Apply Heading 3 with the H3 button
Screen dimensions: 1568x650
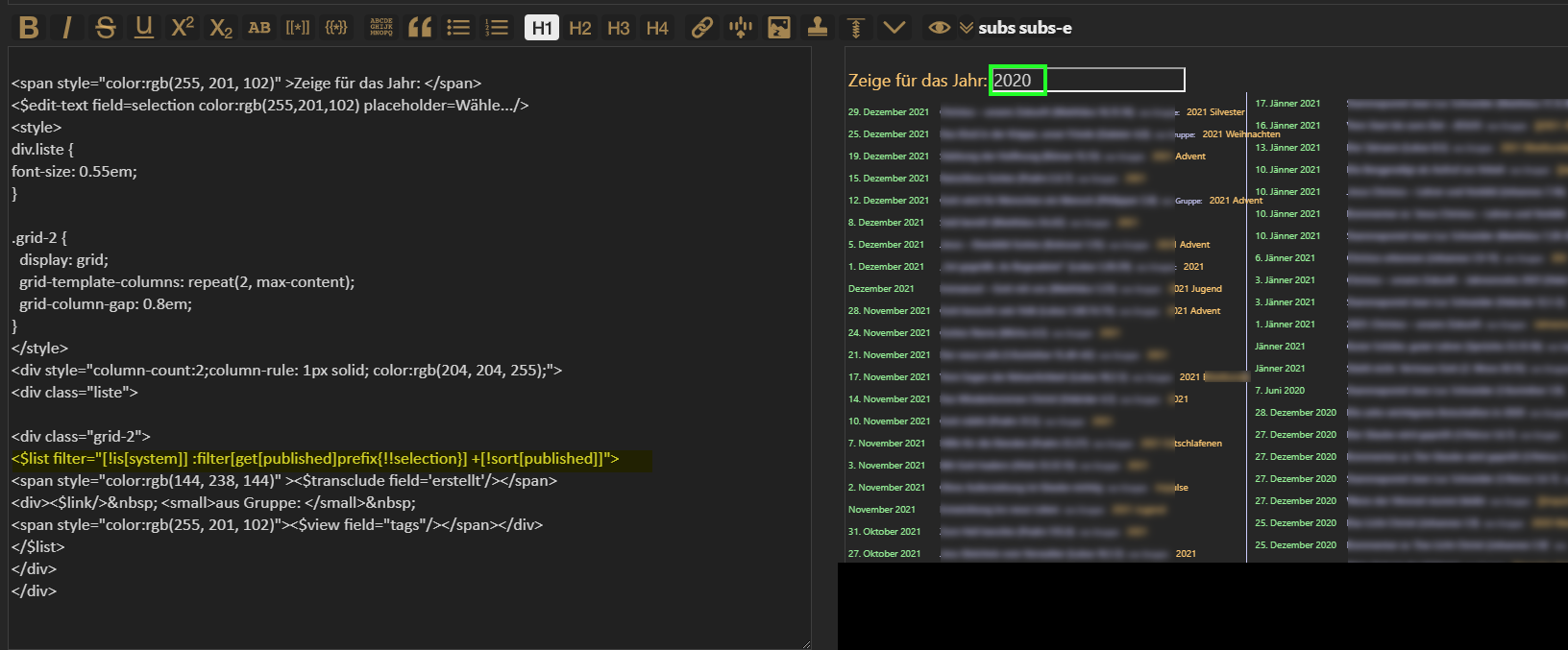tap(619, 28)
